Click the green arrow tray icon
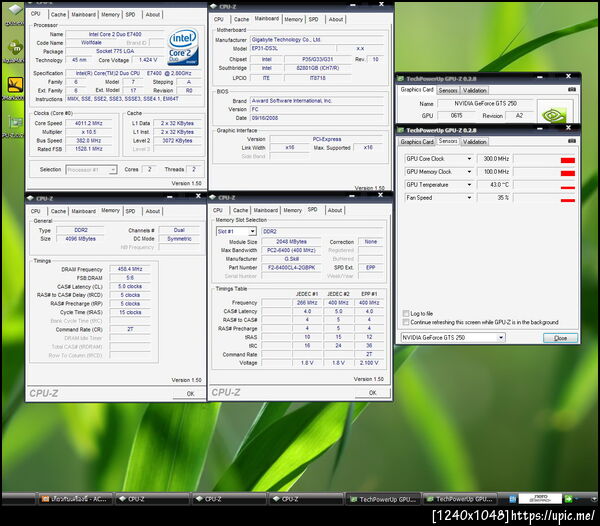This screenshot has height=526, width=600. (x=568, y=499)
